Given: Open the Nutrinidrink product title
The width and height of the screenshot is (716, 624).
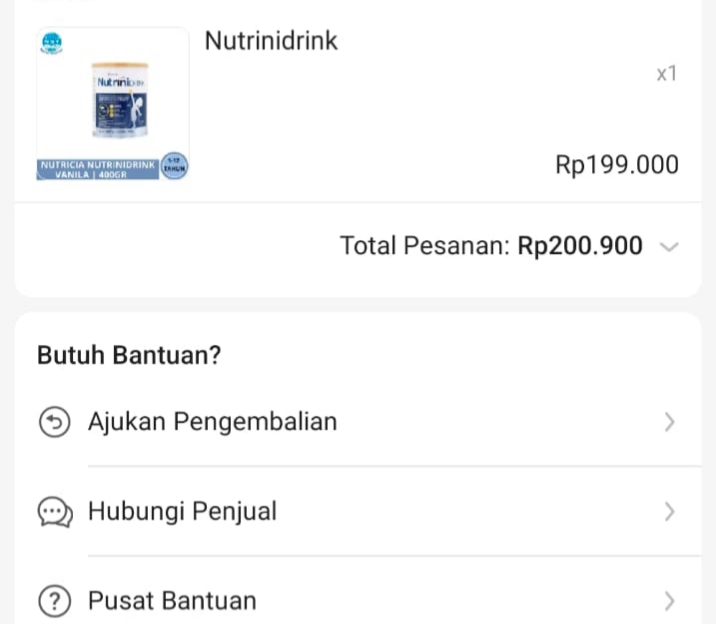Looking at the screenshot, I should 271,41.
